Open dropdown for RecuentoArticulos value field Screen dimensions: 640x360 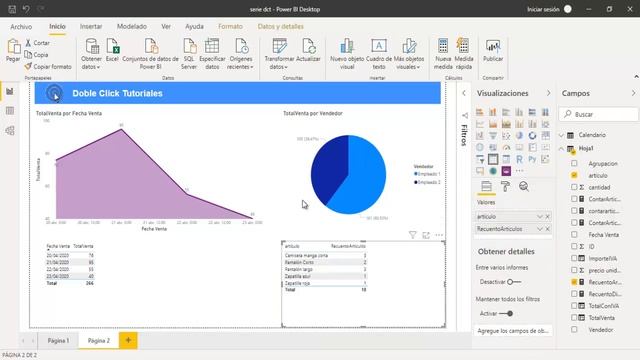click(540, 229)
